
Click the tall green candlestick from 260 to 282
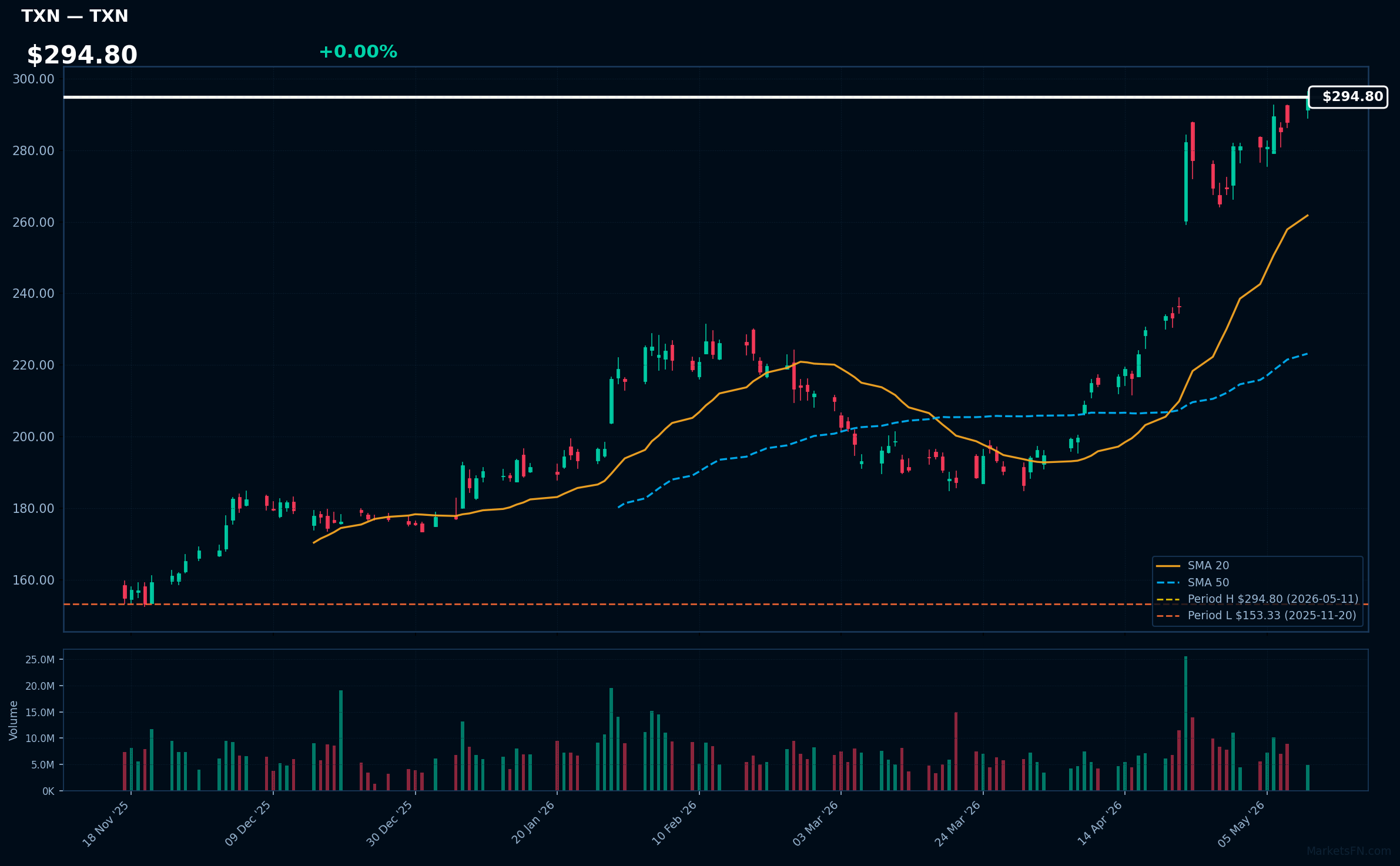click(1186, 182)
